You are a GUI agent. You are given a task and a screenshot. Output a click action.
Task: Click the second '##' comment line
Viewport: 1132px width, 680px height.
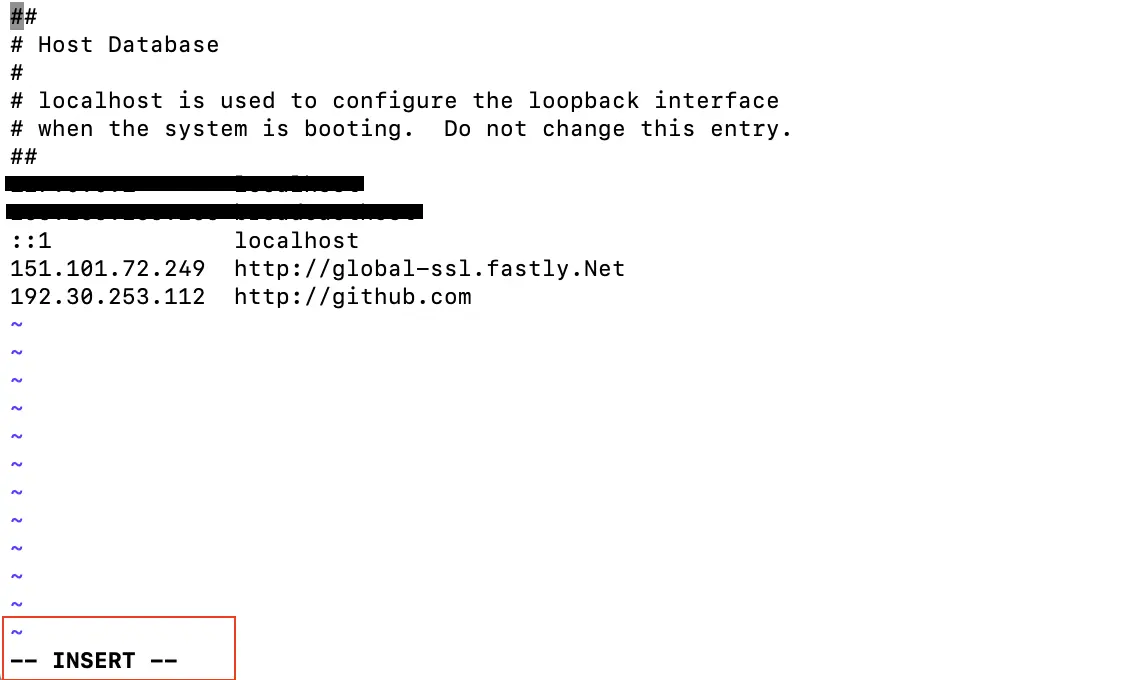tap(23, 157)
